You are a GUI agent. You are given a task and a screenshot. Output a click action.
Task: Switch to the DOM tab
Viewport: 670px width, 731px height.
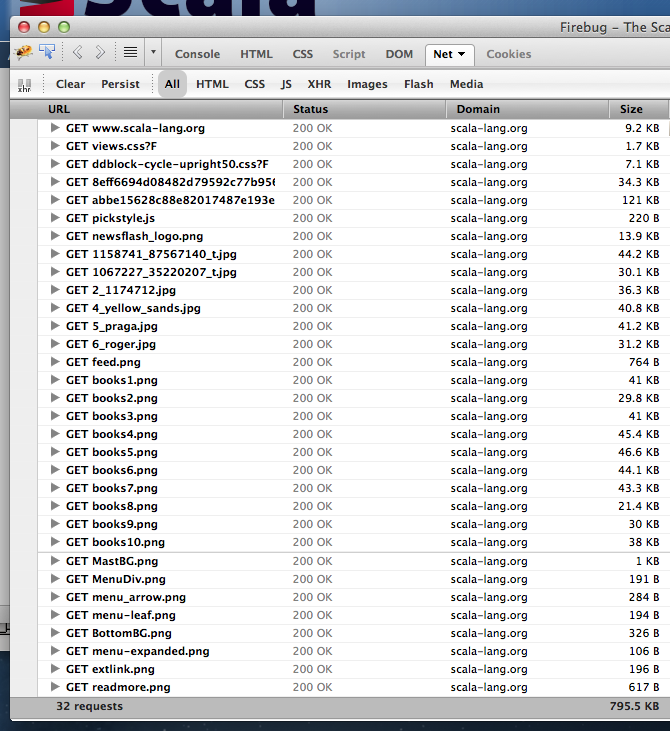[399, 54]
